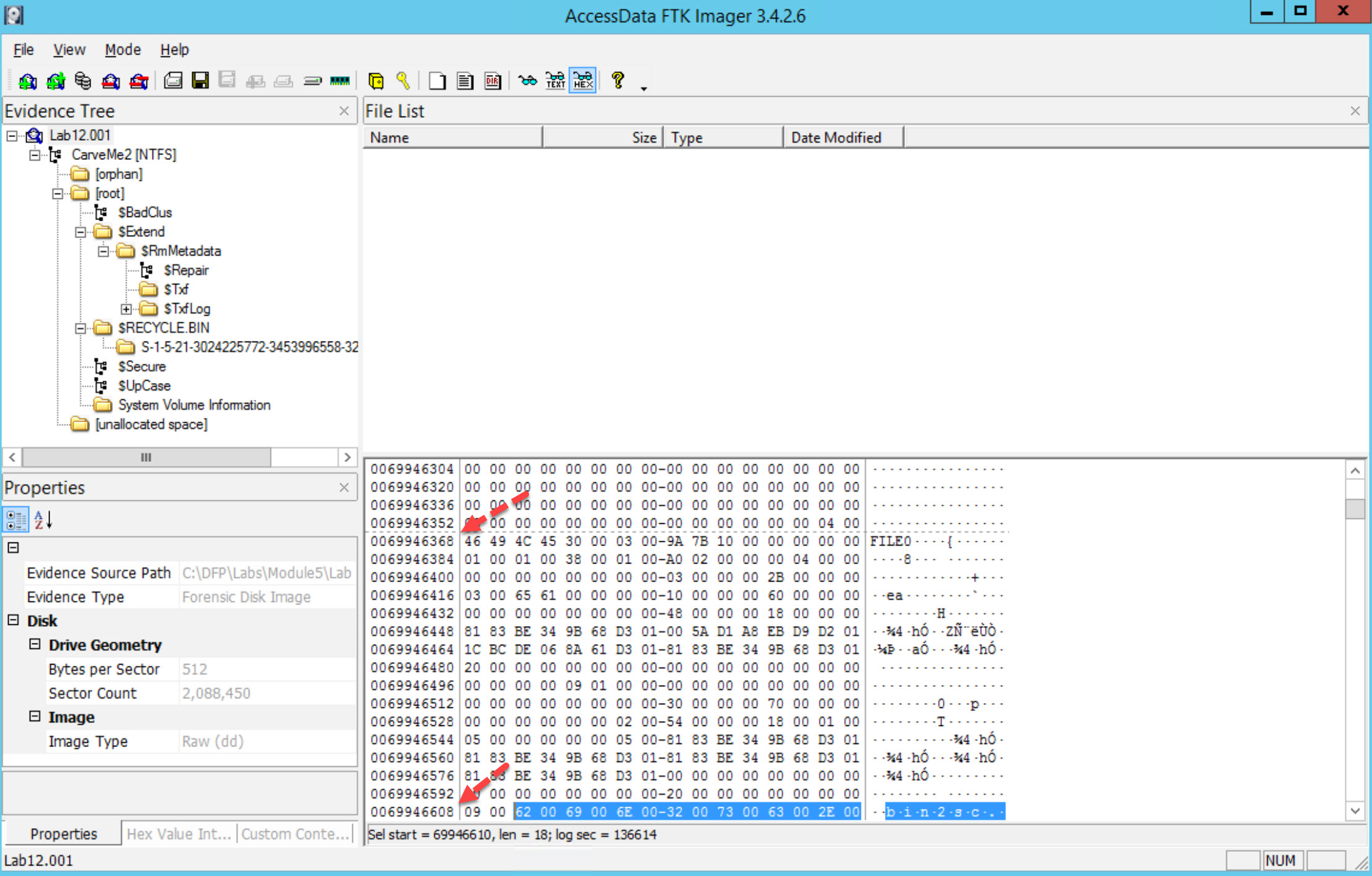Click the floppy disk save icon
The width and height of the screenshot is (1372, 876).
200,81
